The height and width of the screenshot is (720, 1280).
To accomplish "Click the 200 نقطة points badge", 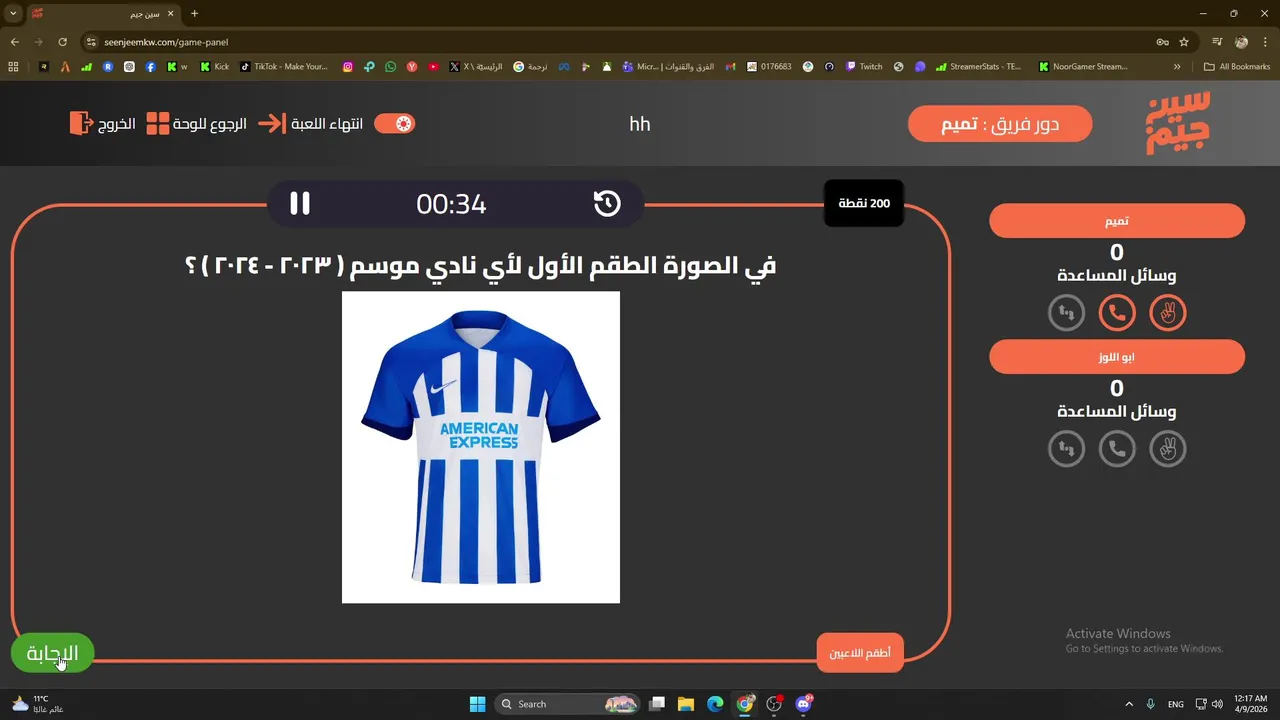I will [x=864, y=204].
